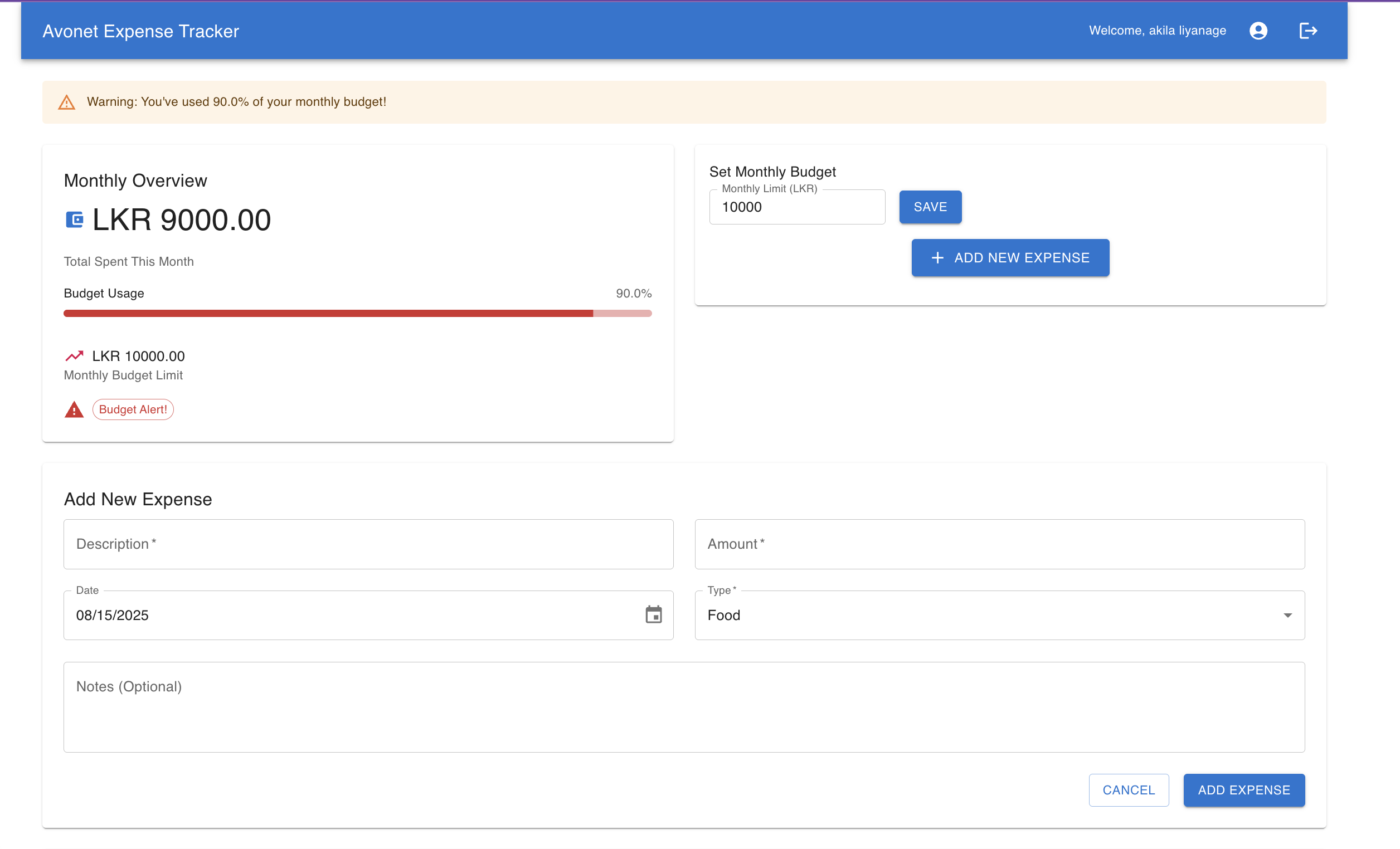Click the logout icon in header
This screenshot has width=1400, height=849.
(1307, 31)
